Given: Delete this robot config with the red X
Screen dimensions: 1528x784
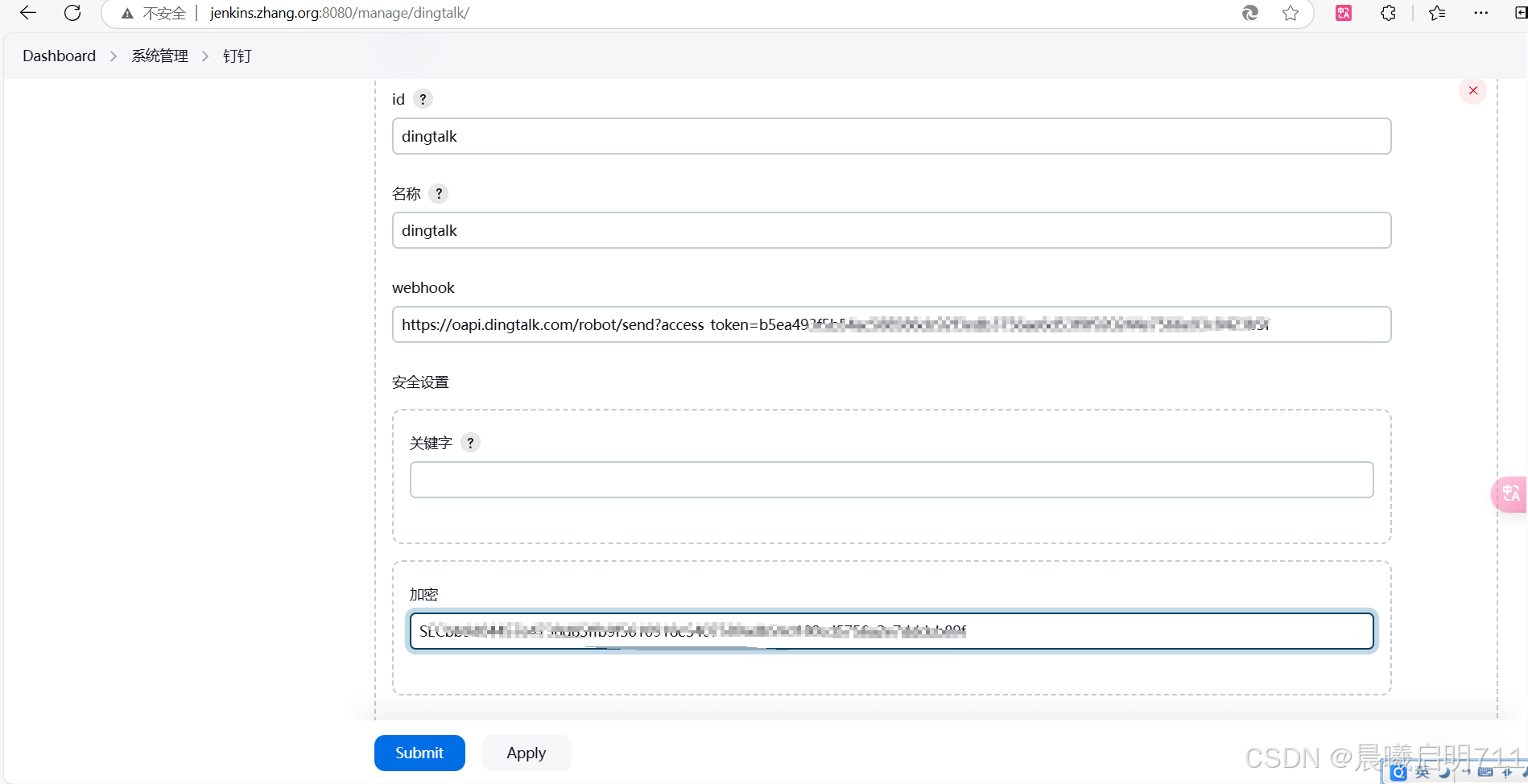Looking at the screenshot, I should tap(1472, 90).
